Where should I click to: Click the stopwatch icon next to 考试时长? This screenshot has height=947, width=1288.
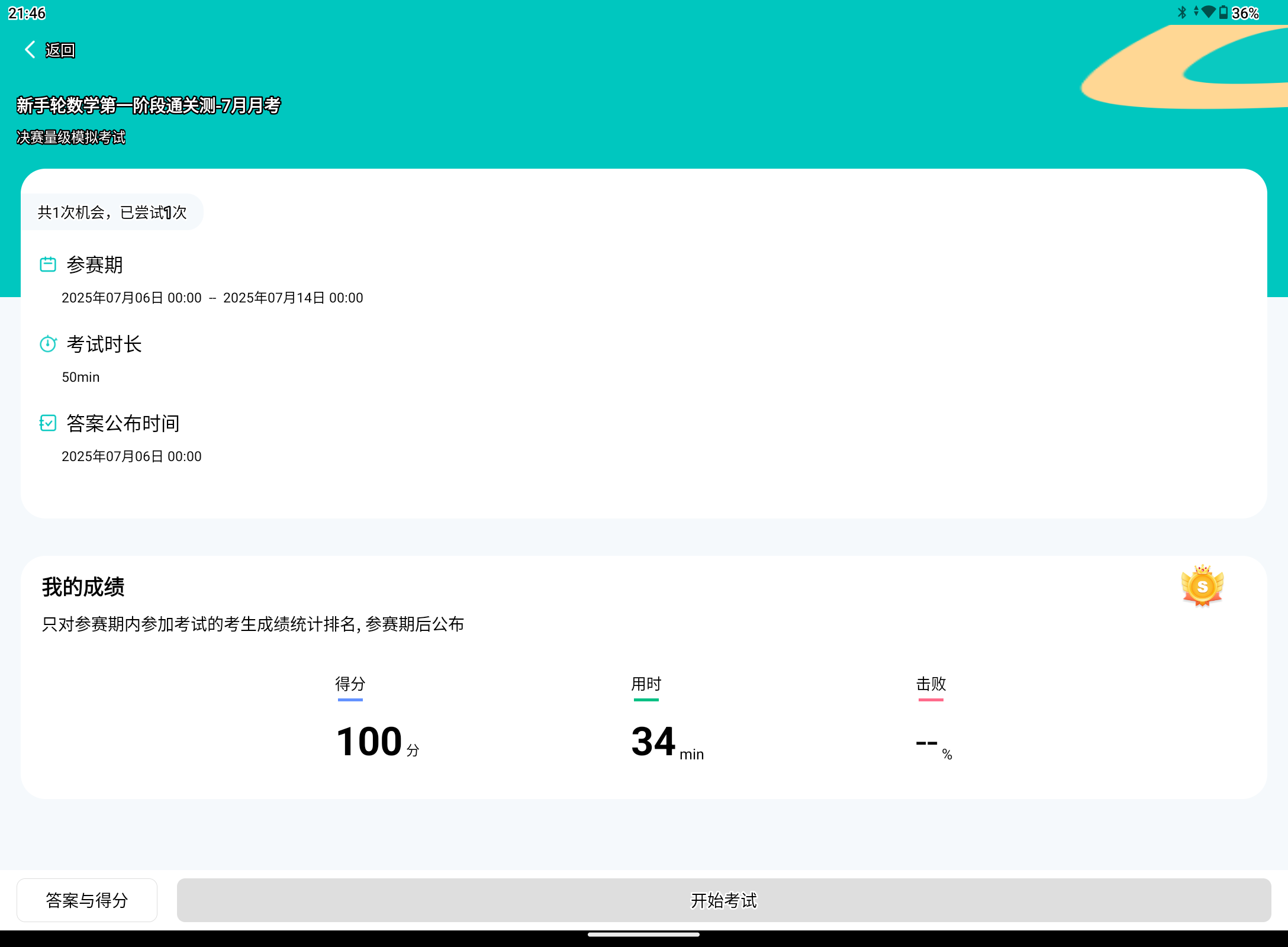tap(48, 343)
